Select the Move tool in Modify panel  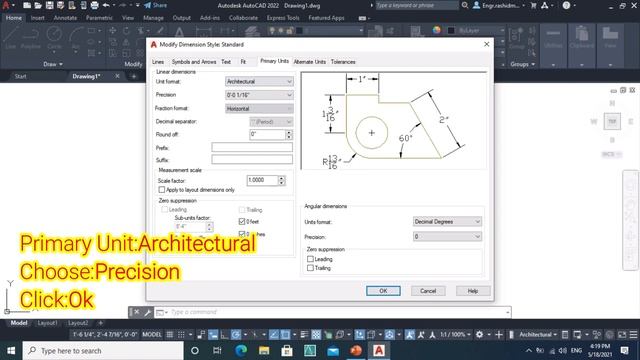point(113,31)
